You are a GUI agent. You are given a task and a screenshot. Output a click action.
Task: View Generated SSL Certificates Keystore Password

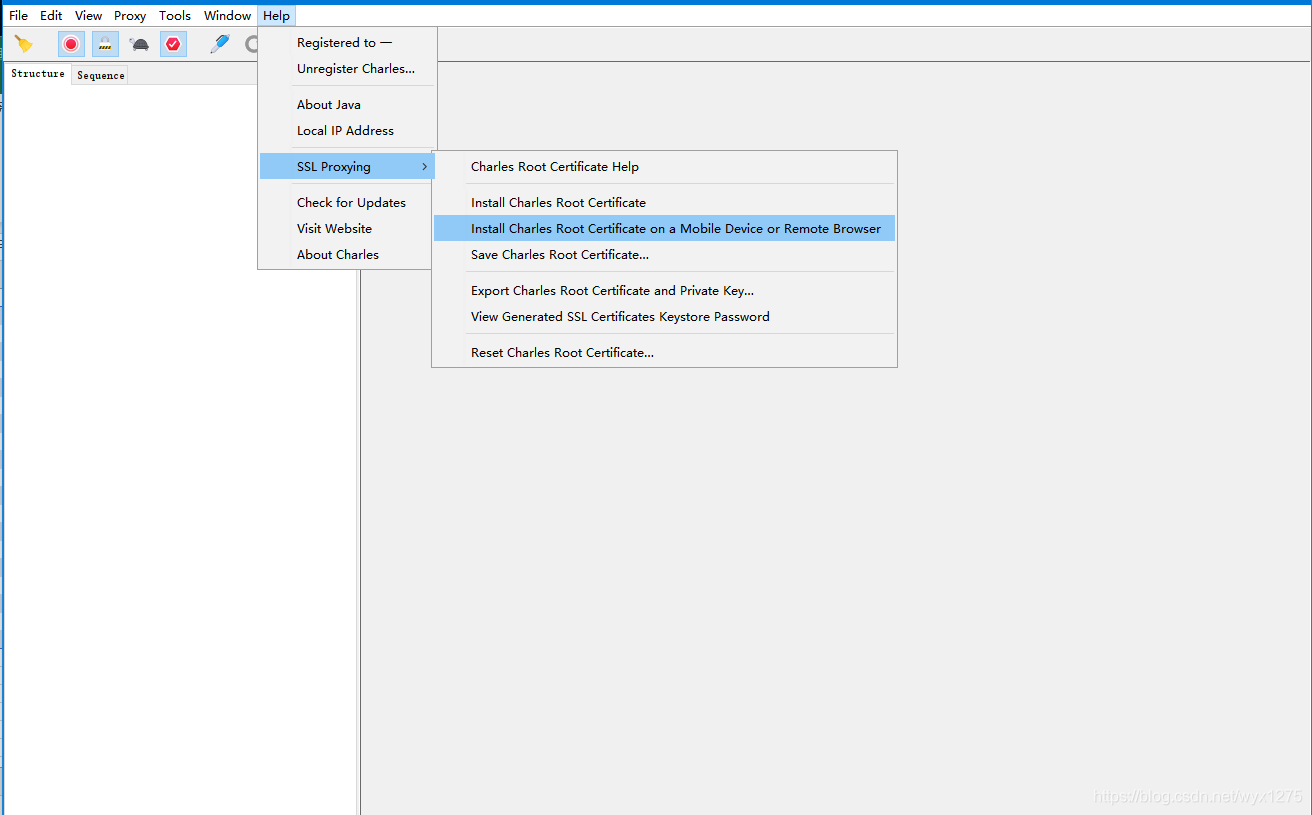click(x=664, y=317)
